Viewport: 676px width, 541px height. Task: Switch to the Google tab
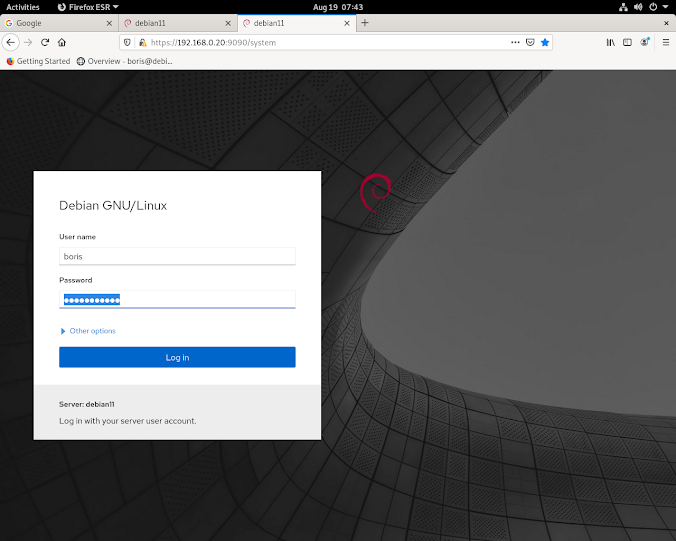(x=59, y=23)
